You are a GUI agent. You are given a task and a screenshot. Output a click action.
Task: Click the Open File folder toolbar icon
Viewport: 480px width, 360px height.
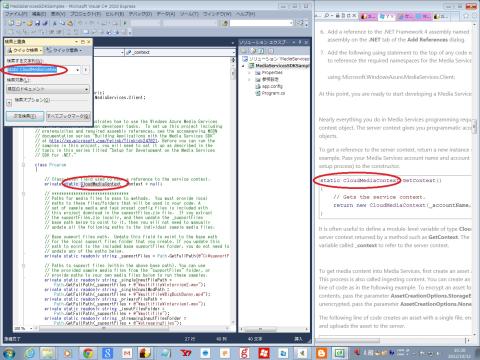tap(30, 23)
